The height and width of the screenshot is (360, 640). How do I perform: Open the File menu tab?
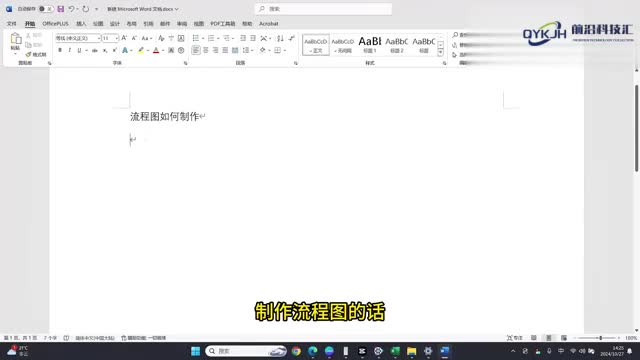click(11, 24)
